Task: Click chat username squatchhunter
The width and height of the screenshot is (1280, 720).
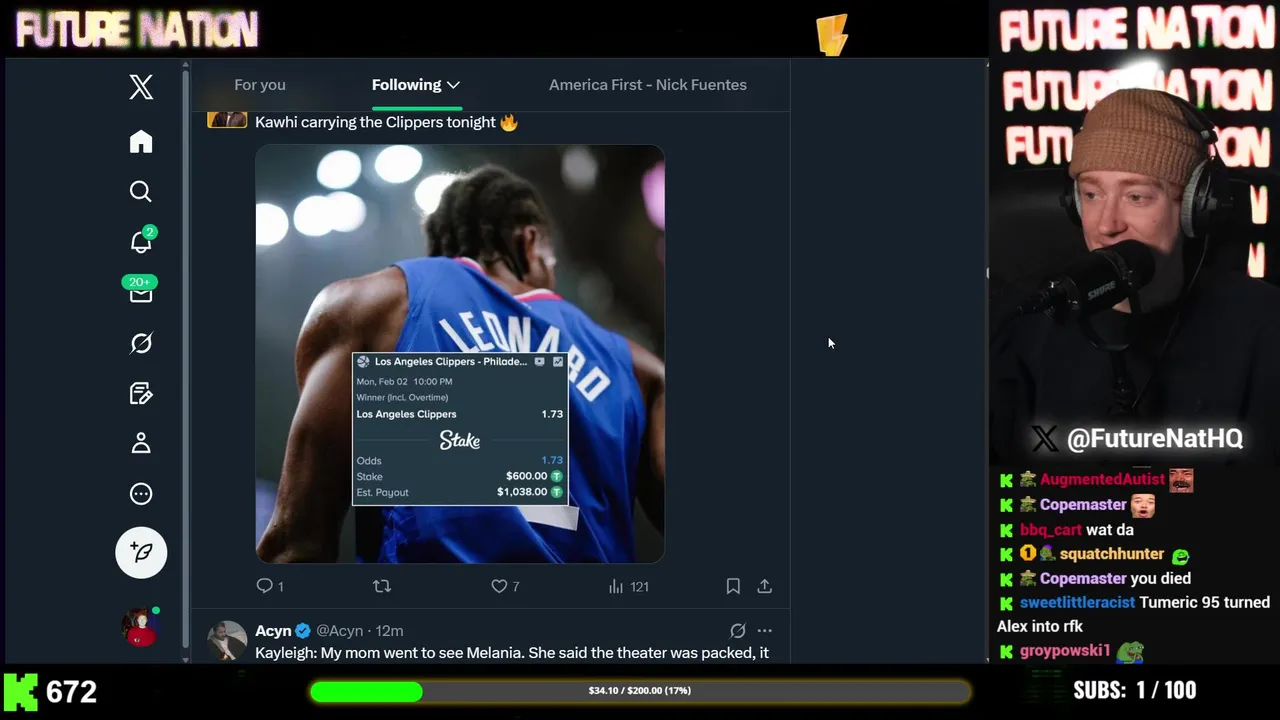Action: [x=1112, y=554]
